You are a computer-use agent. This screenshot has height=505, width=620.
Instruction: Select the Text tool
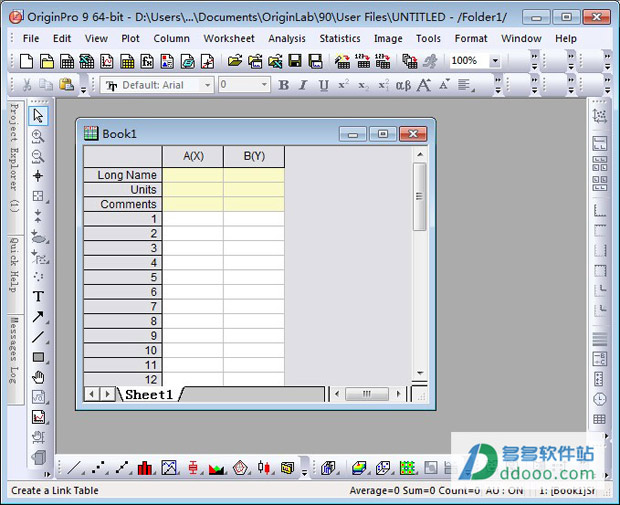[38, 296]
